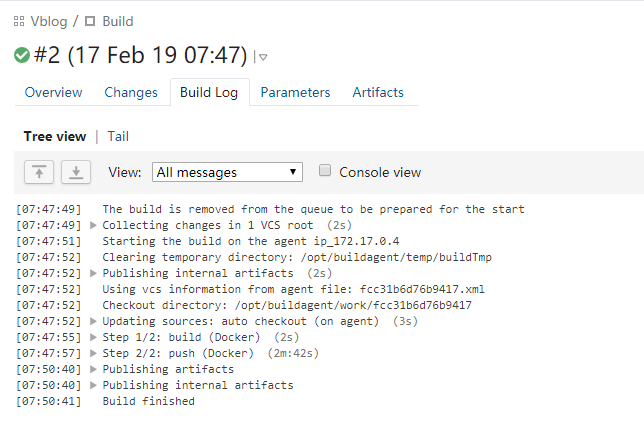The image size is (644, 439).
Task: Open the View messages filter dropdown
Action: (227, 172)
